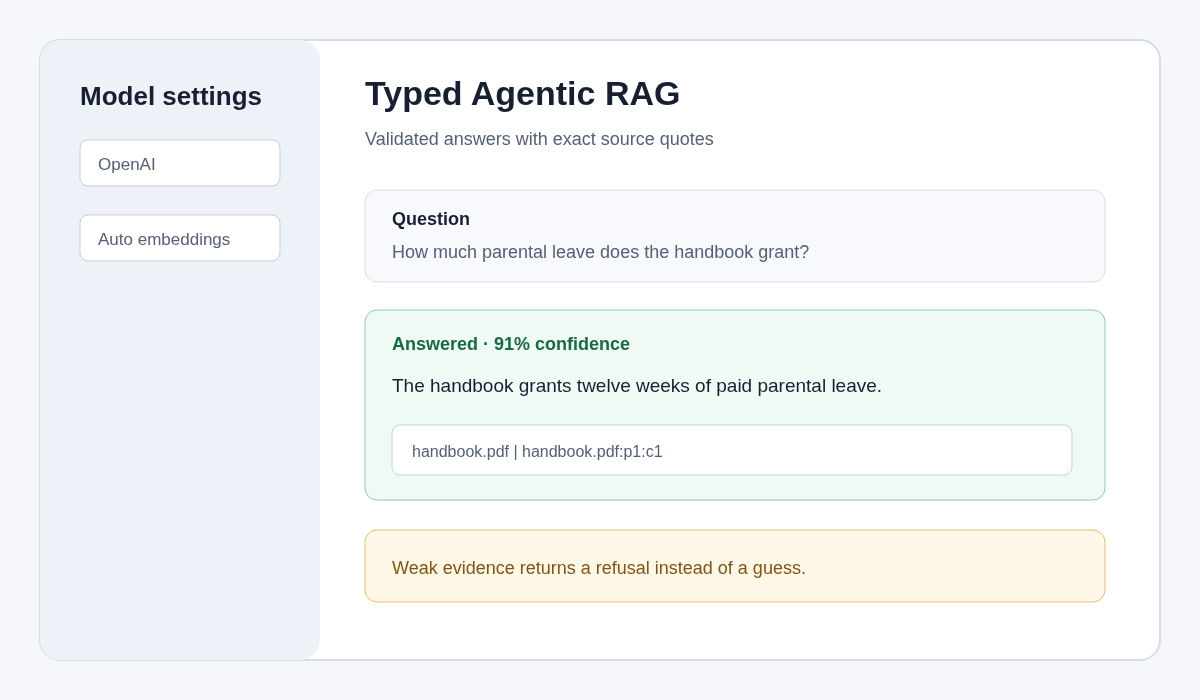Click the twelve weeks paid leave answer
This screenshot has width=1200, height=700.
[x=637, y=386]
